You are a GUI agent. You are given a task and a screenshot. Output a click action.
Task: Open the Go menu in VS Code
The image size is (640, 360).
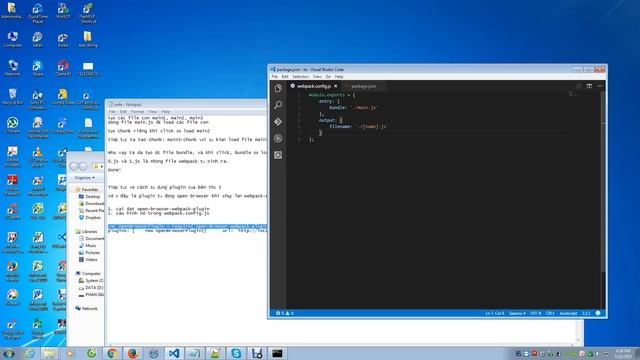(328, 77)
